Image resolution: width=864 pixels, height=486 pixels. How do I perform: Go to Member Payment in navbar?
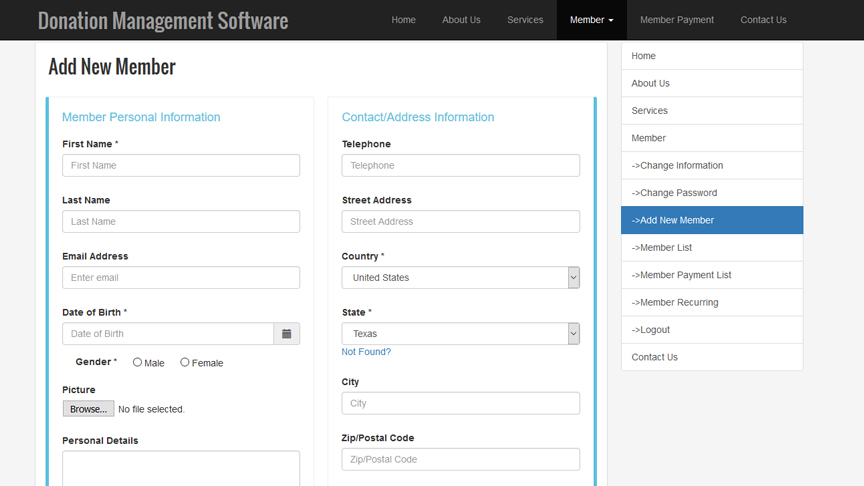tap(677, 20)
